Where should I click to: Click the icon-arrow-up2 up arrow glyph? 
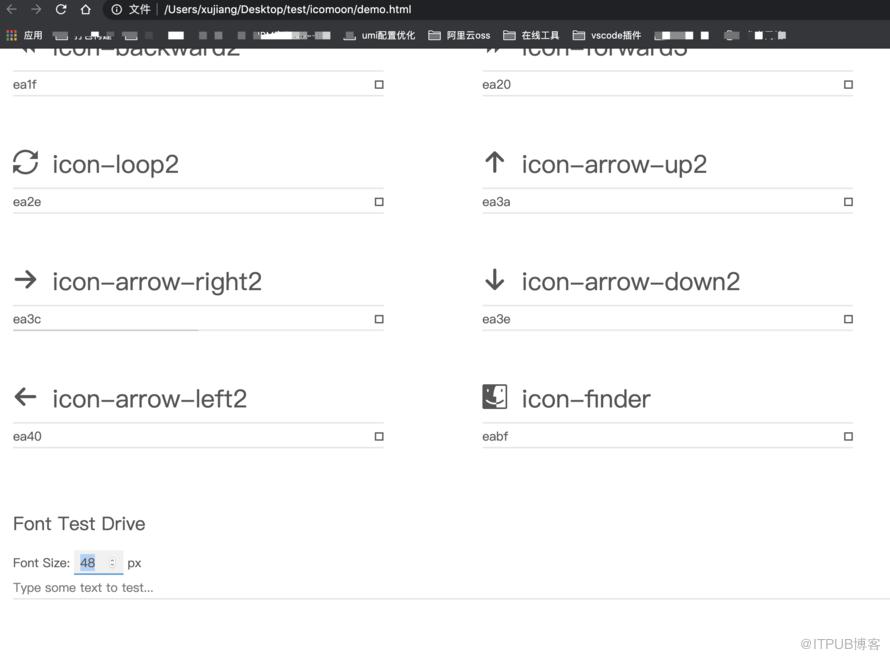(494, 162)
